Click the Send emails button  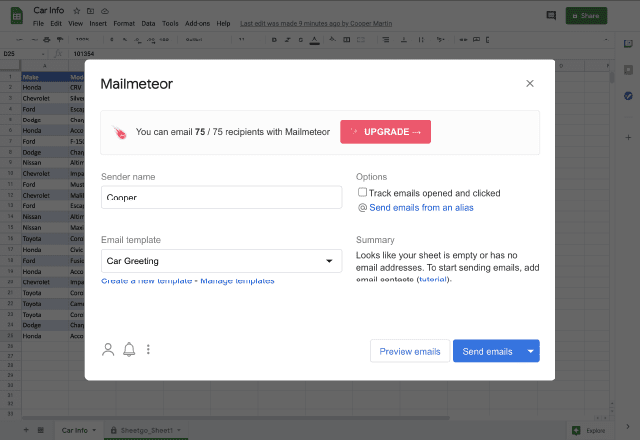click(487, 351)
